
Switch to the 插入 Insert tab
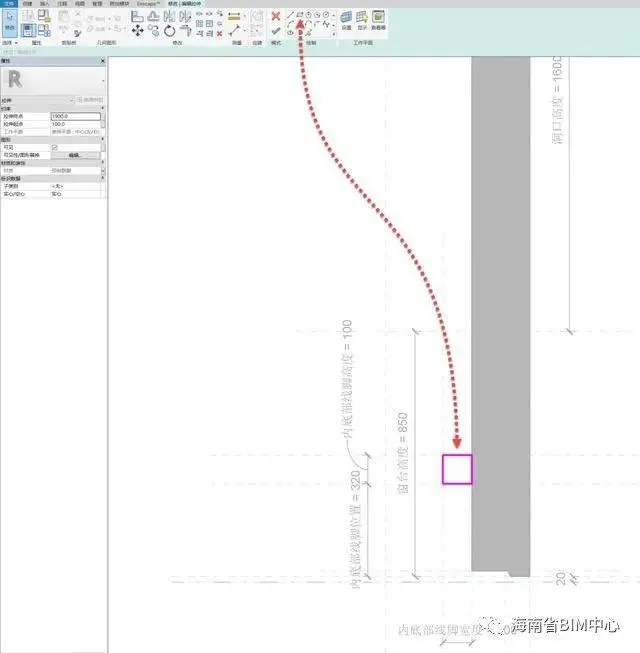45,3
